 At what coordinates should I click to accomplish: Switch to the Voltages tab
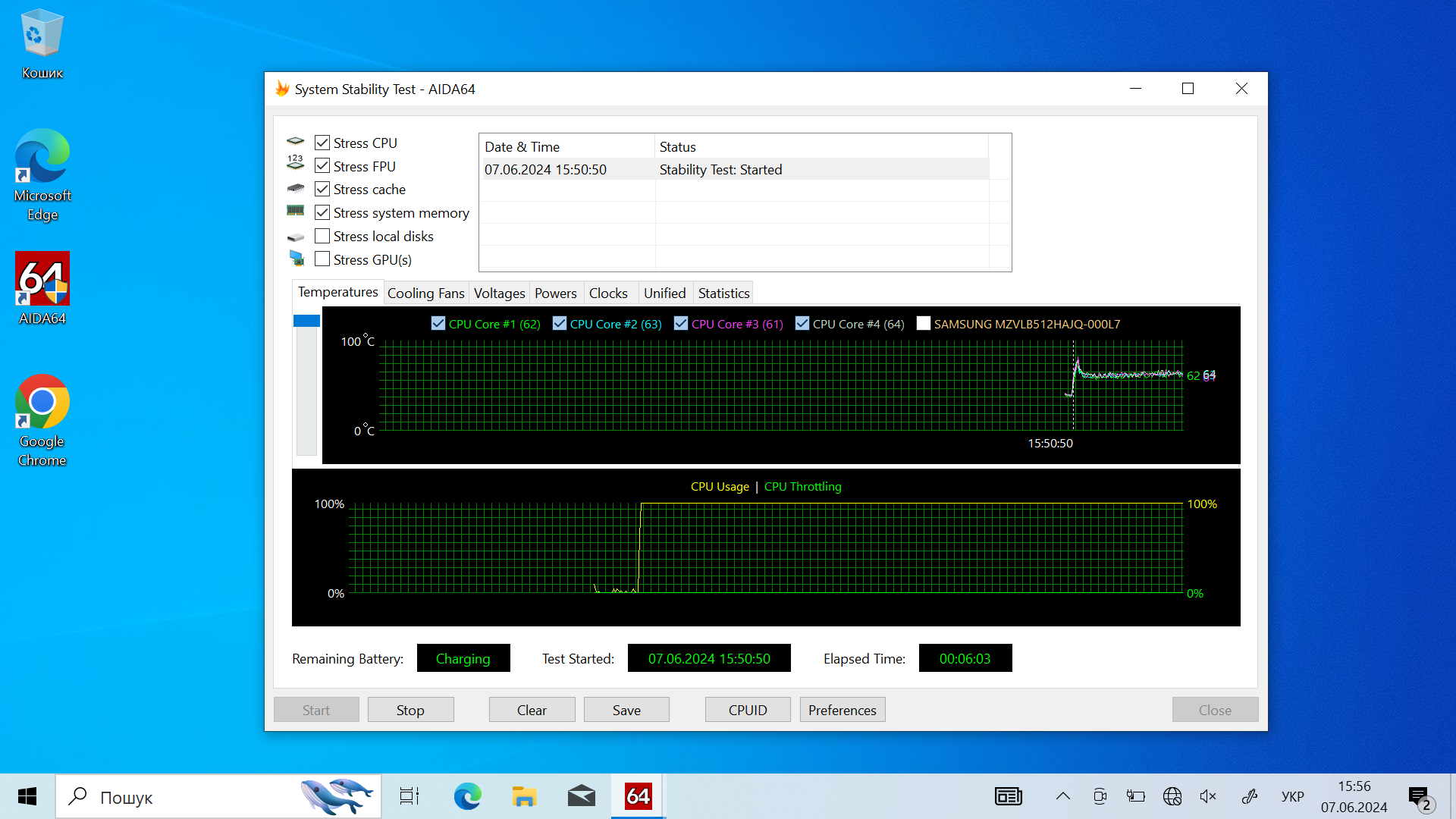coord(499,293)
